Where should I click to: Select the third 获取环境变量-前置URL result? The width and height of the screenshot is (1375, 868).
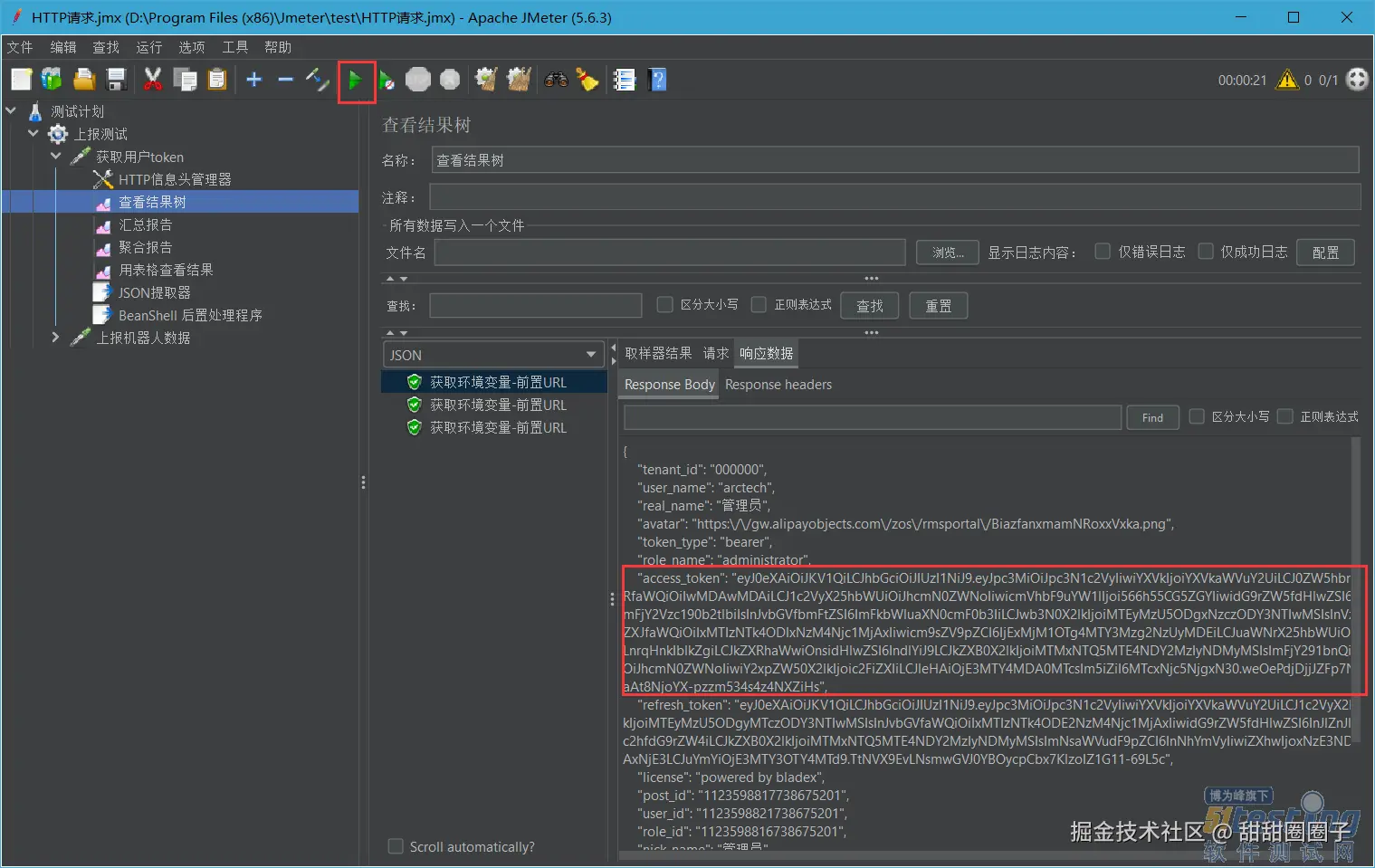pyautogui.click(x=494, y=427)
